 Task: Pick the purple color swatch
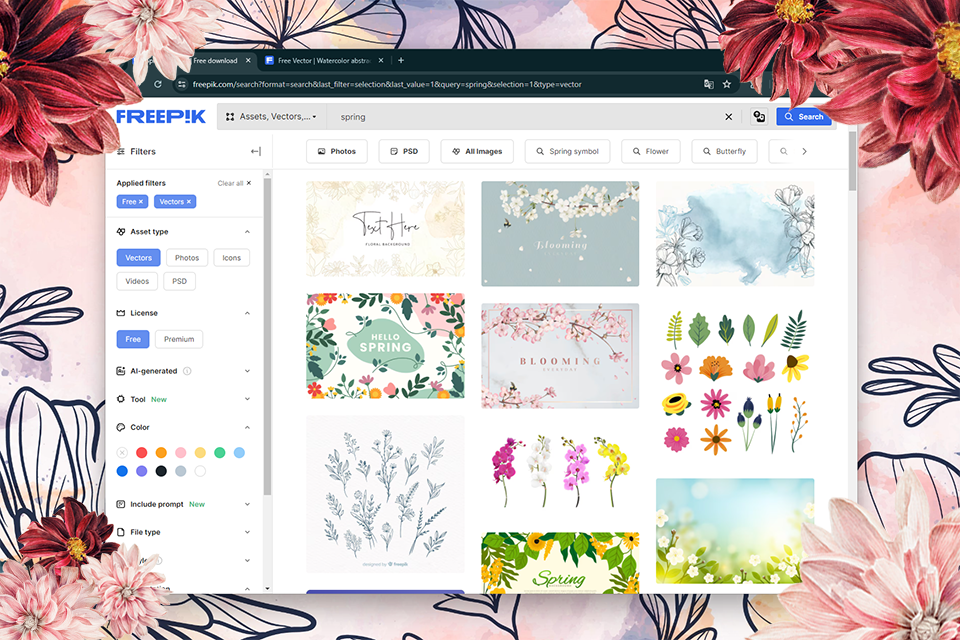coord(141,471)
